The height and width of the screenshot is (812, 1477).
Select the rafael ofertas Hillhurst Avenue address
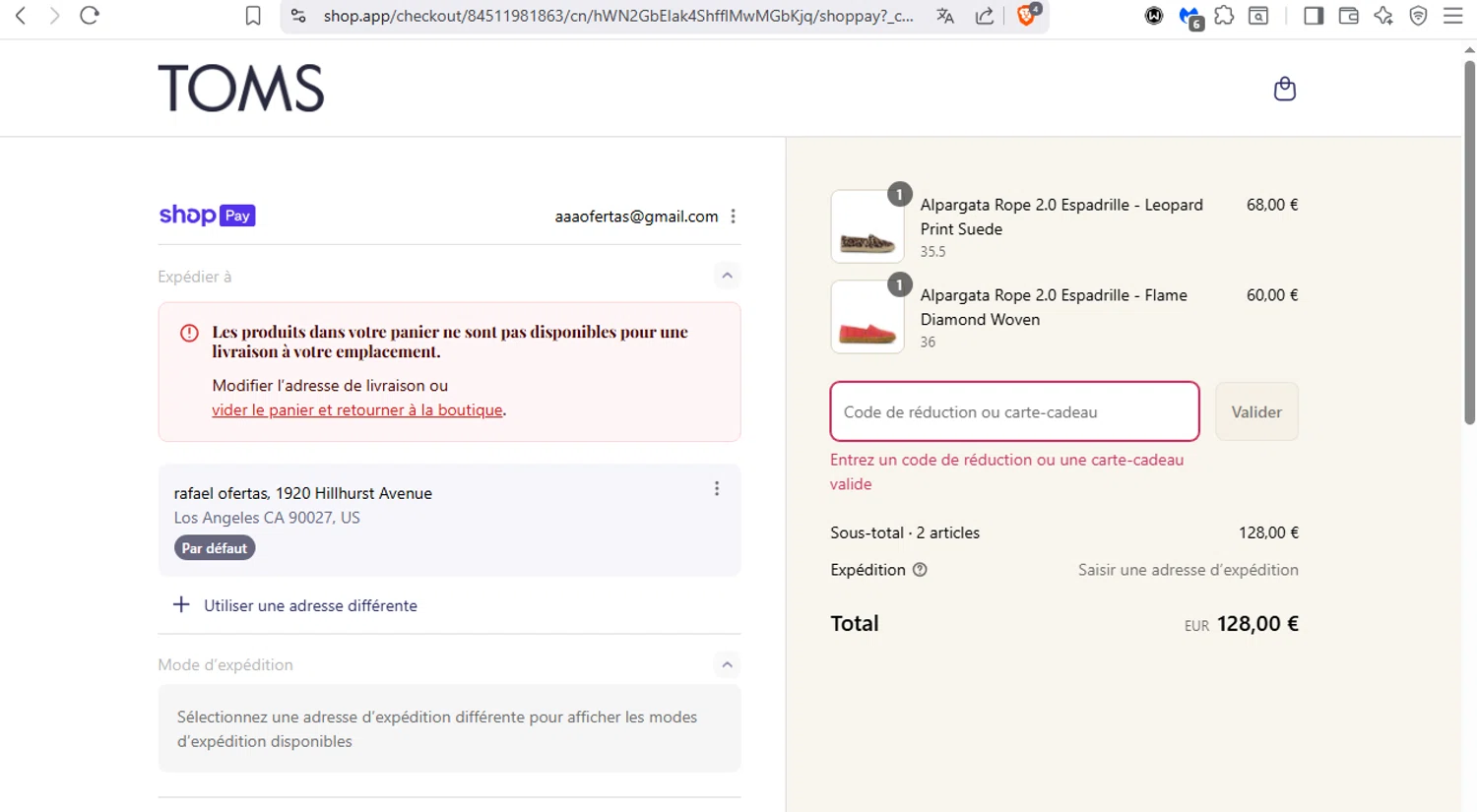click(x=449, y=520)
